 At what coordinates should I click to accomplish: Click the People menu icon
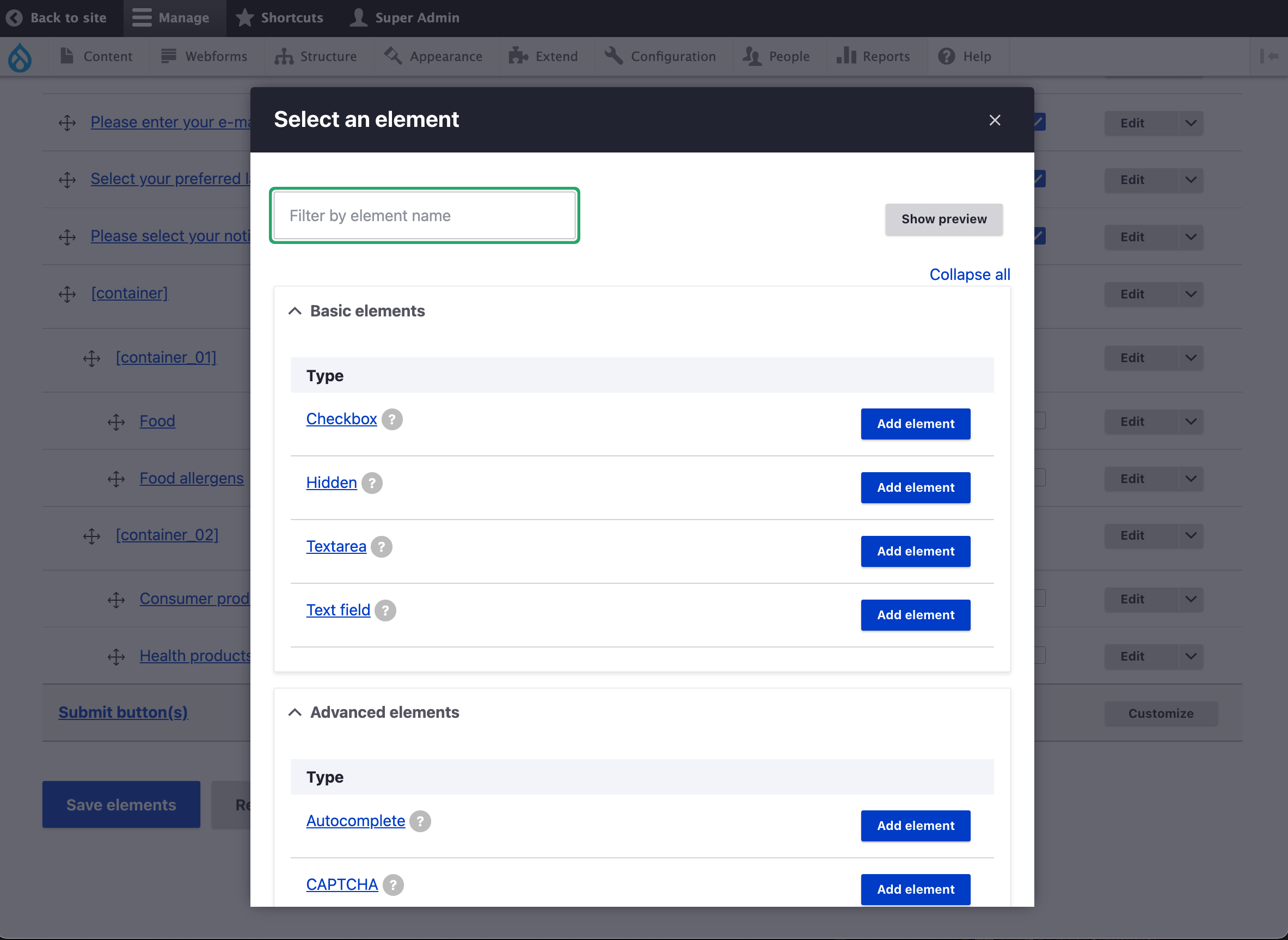click(750, 56)
